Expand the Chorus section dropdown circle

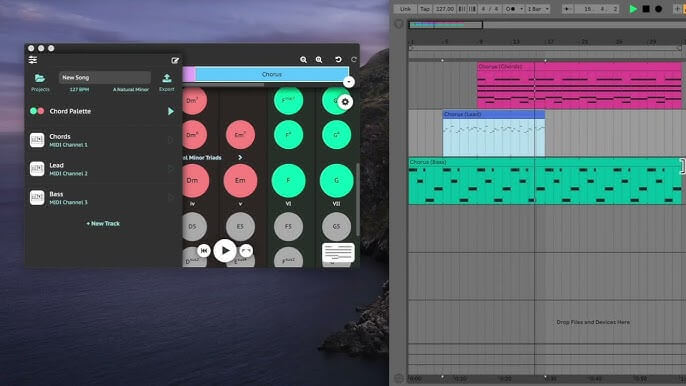[349, 82]
